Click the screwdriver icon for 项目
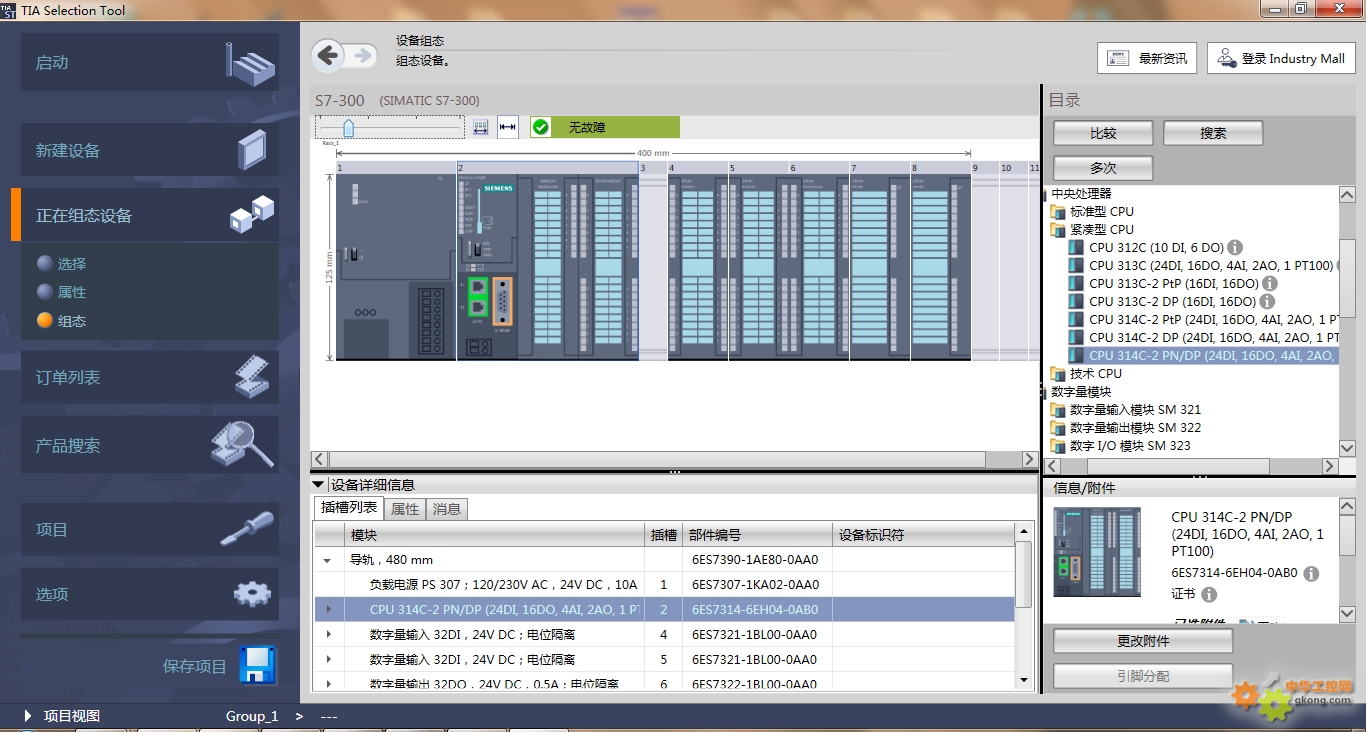Image resolution: width=1366 pixels, height=732 pixels. [247, 528]
